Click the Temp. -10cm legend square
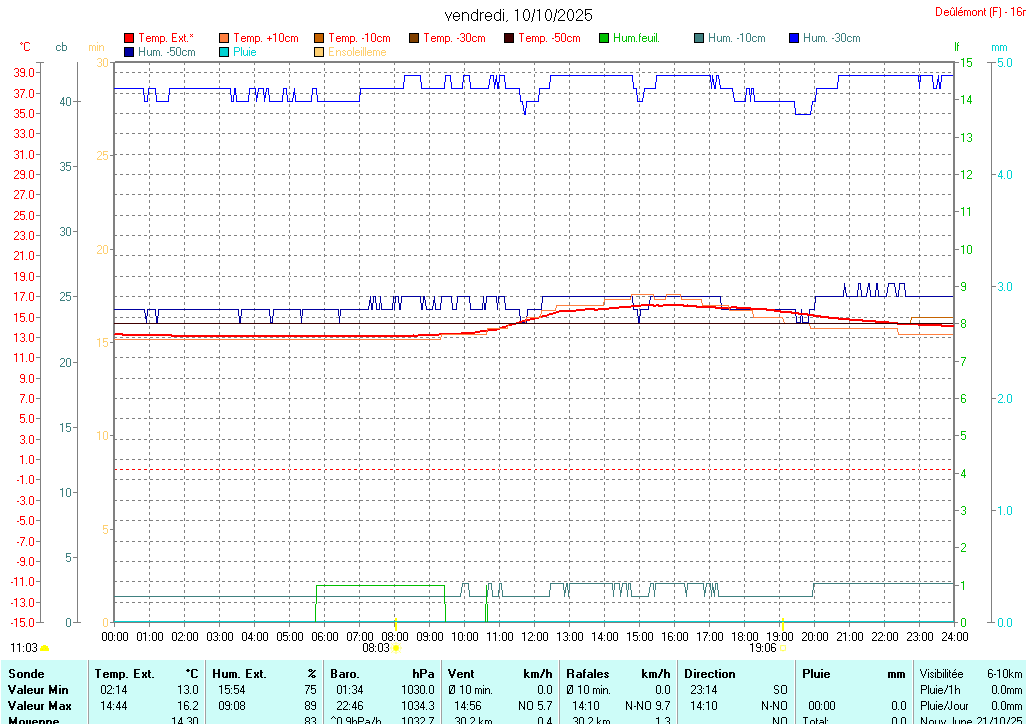Viewport: 1026px width, 724px height. [319, 38]
